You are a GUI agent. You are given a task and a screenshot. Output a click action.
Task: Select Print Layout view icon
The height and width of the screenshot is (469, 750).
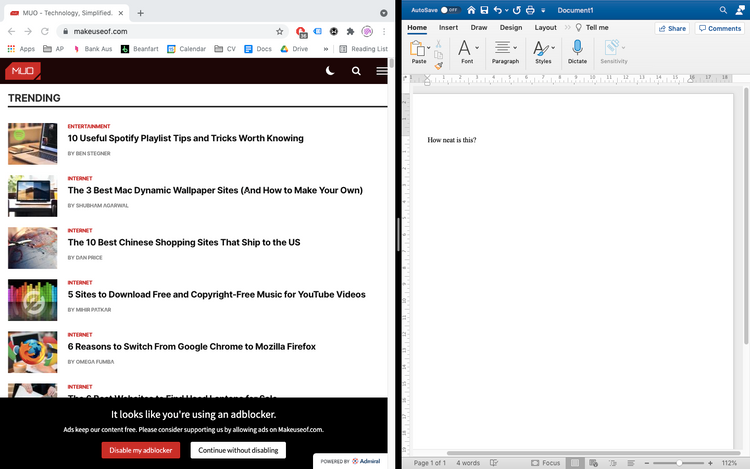(x=575, y=463)
